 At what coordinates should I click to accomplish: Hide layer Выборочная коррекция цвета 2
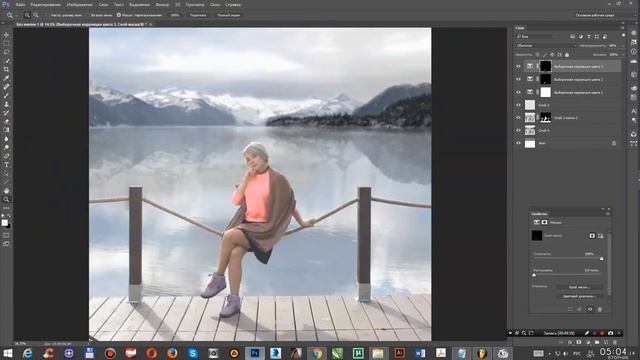[x=518, y=79]
